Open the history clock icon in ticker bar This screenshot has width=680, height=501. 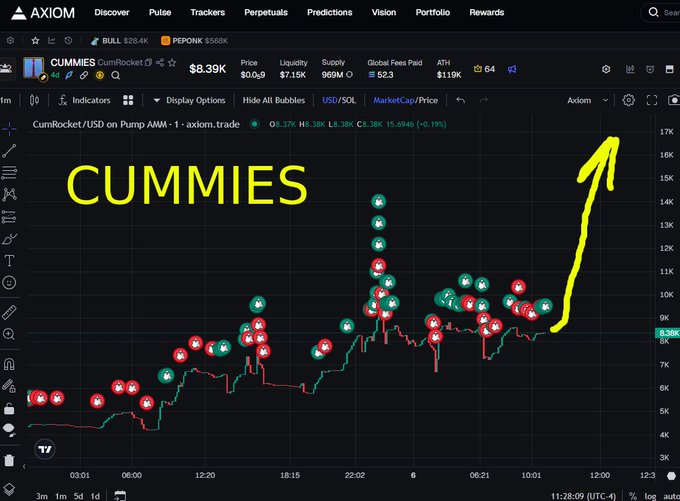point(68,41)
